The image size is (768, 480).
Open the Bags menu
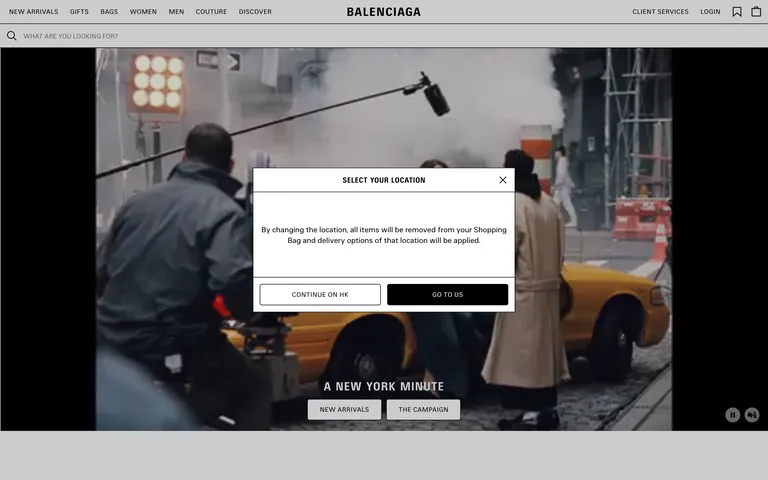pyautogui.click(x=109, y=11)
